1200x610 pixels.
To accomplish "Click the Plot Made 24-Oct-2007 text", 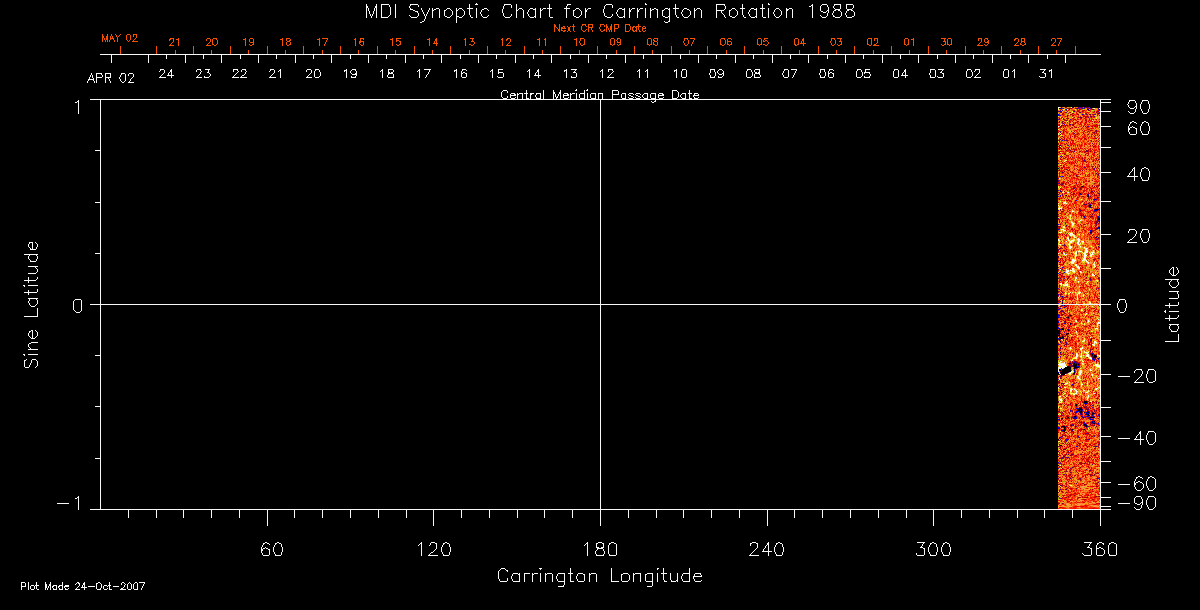I will (83, 586).
